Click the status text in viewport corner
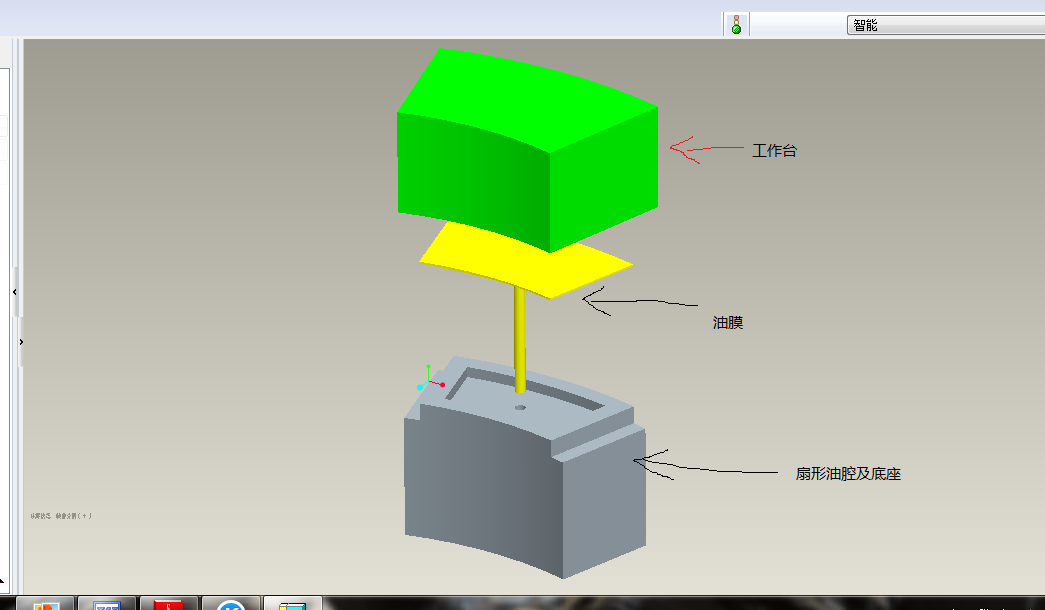This screenshot has height=610, width=1045. pyautogui.click(x=62, y=516)
